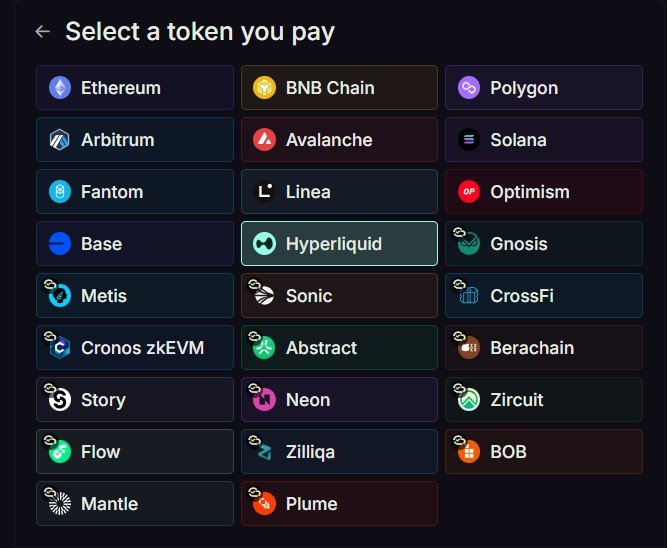Pick the Sonic network

click(339, 295)
